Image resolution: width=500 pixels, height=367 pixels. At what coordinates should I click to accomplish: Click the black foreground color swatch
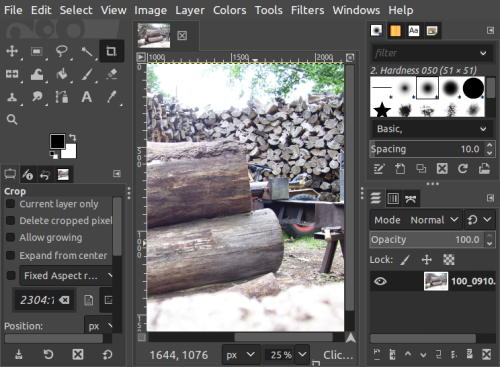coord(57,141)
